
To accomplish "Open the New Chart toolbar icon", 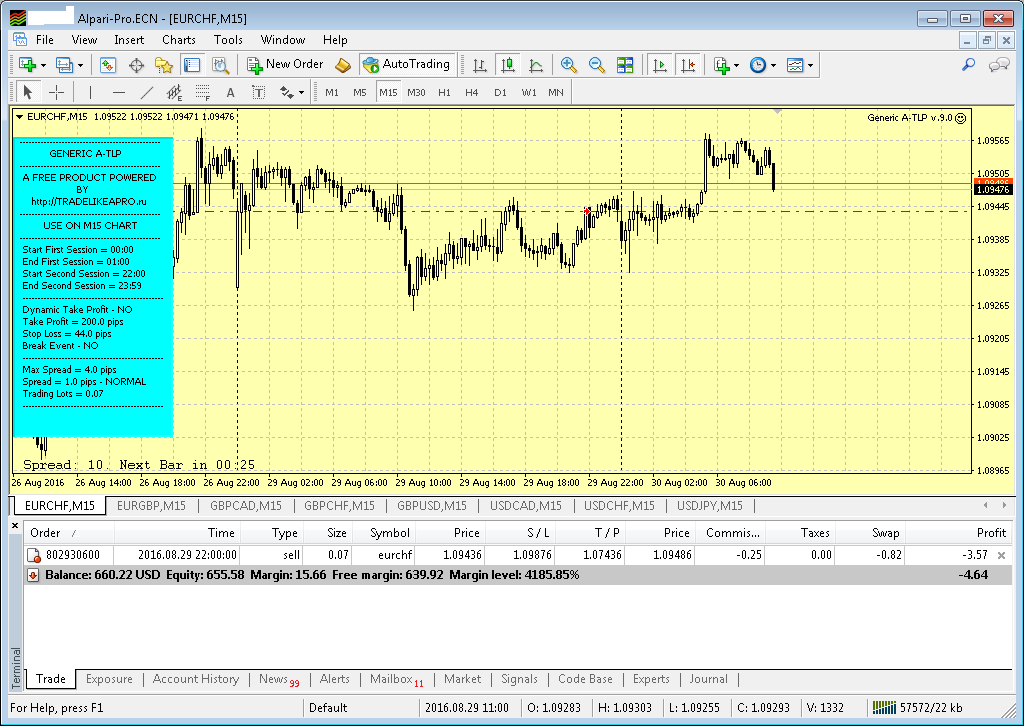I will pos(27,65).
